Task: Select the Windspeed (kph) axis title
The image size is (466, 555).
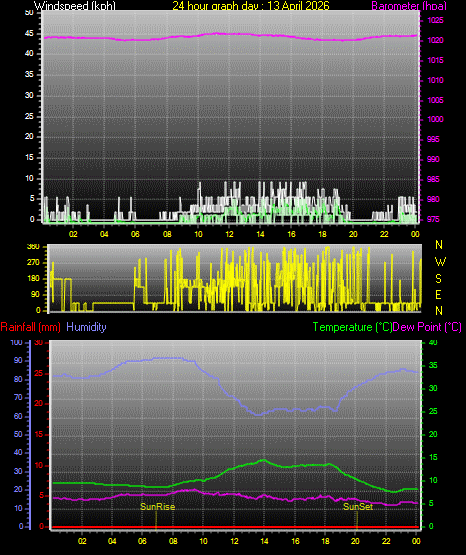Action: pos(75,5)
